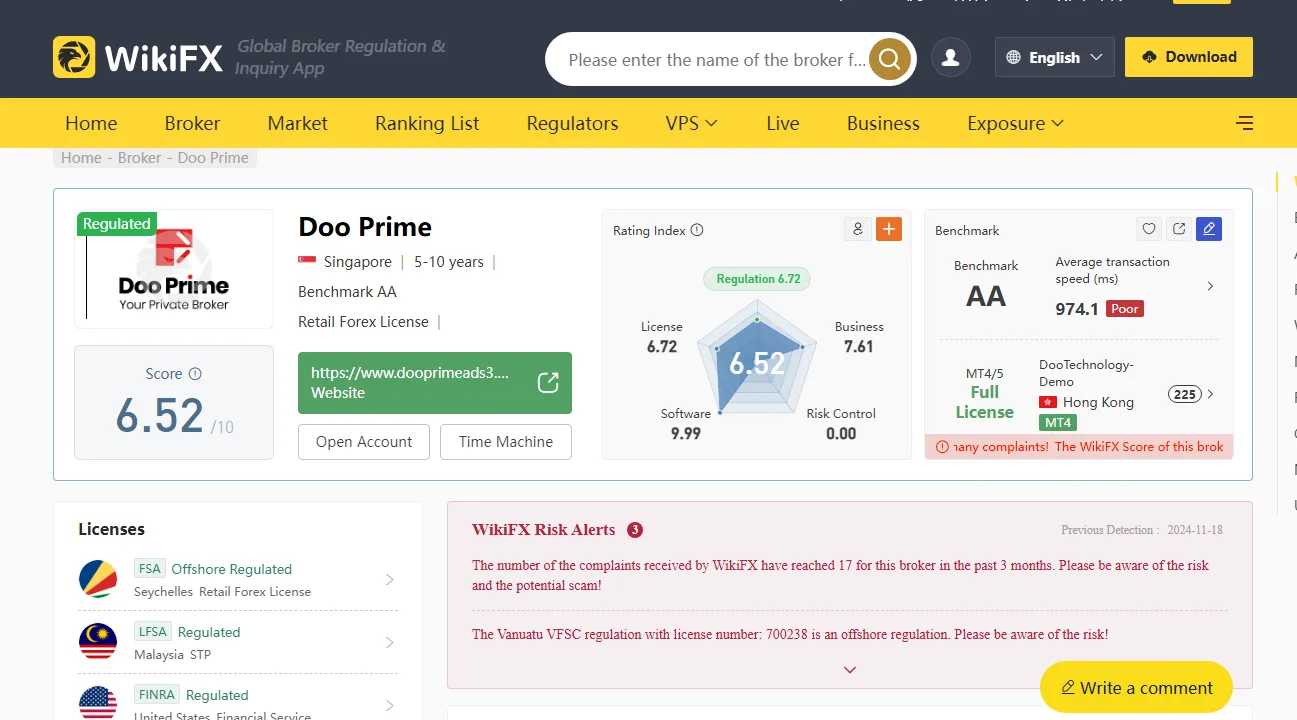Click the info icon beside Score
This screenshot has height=720, width=1297.
tap(195, 374)
